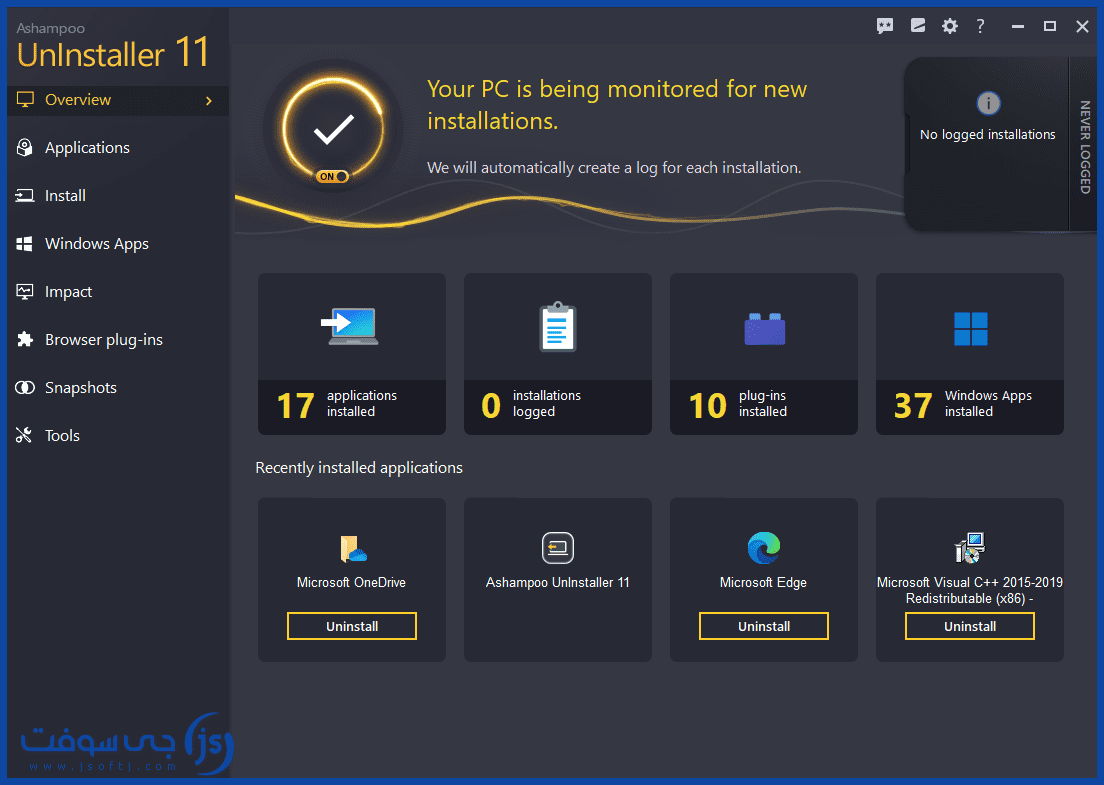Image resolution: width=1104 pixels, height=785 pixels.
Task: Click the Install sidebar icon
Action: pos(25,196)
